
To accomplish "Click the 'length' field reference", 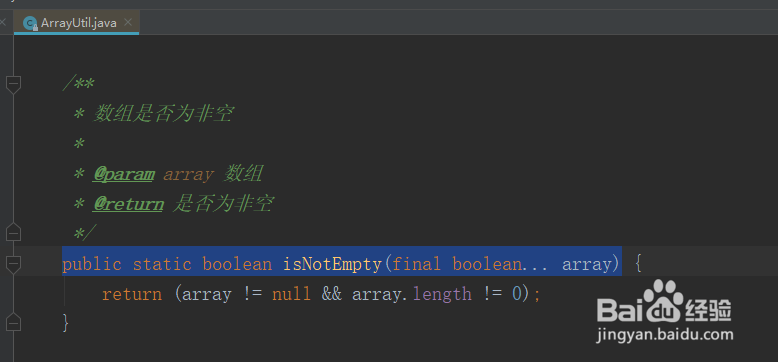I will [x=442, y=294].
